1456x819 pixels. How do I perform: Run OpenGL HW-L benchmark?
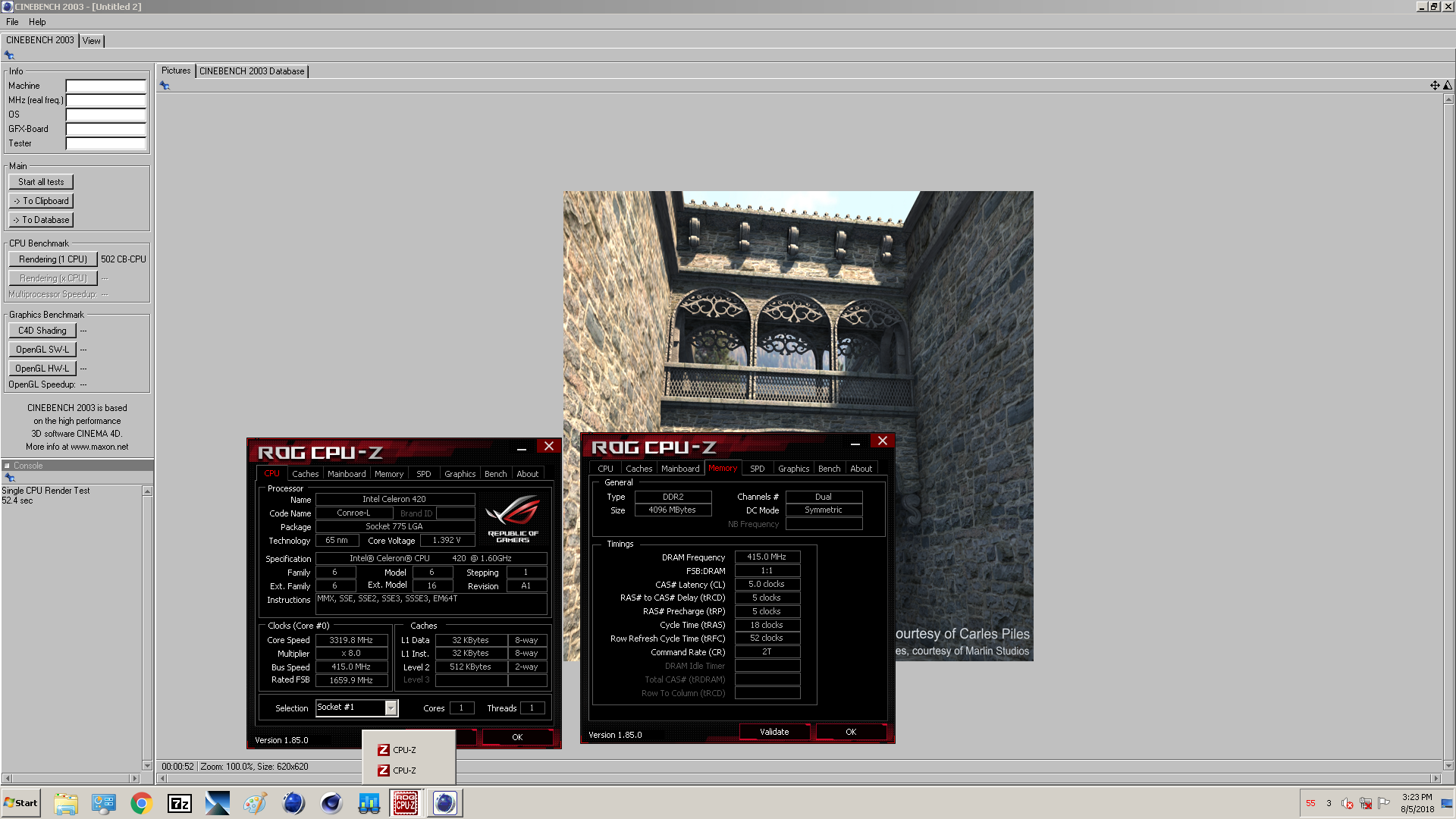click(x=42, y=369)
